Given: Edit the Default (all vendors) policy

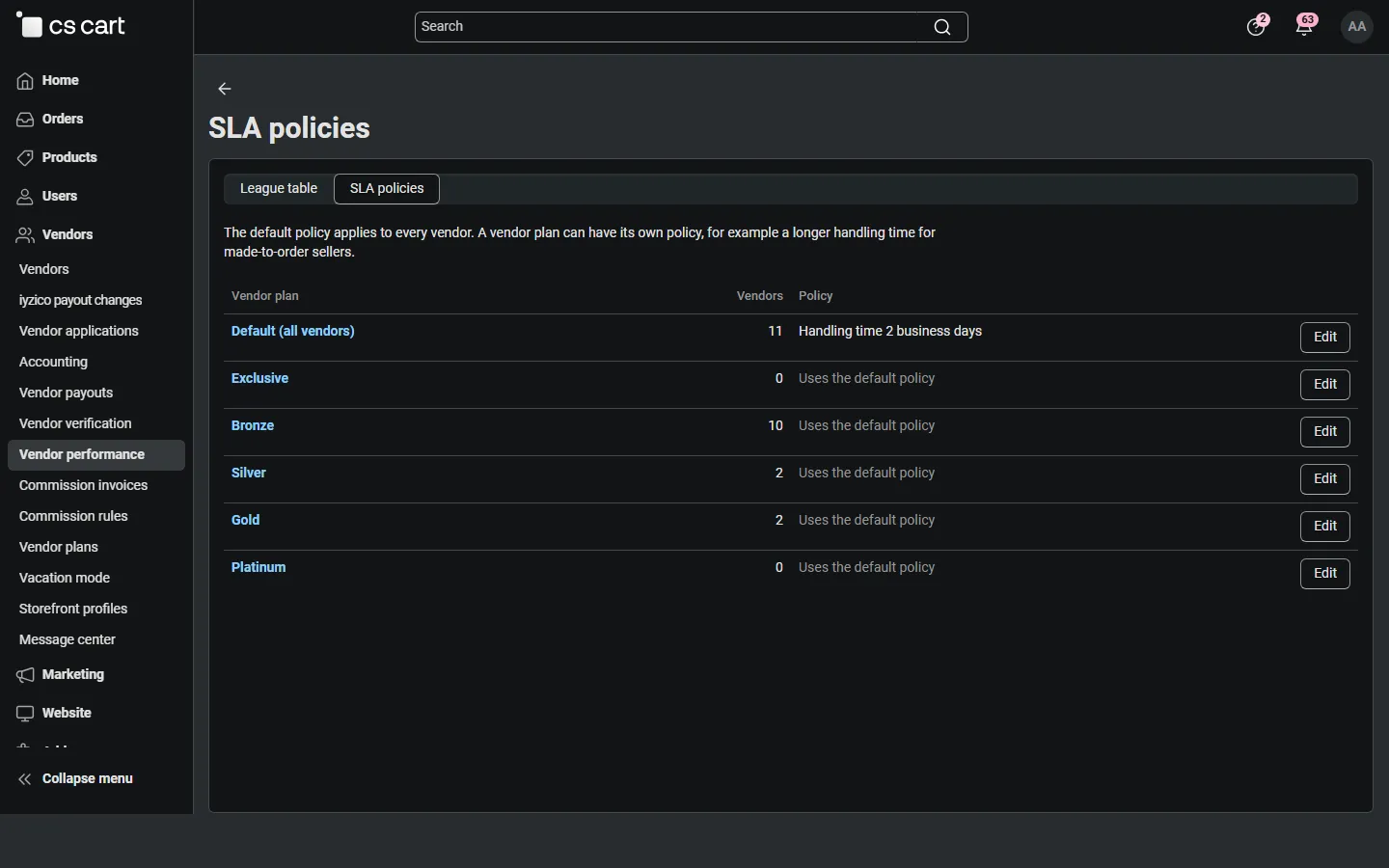Looking at the screenshot, I should (x=1325, y=338).
